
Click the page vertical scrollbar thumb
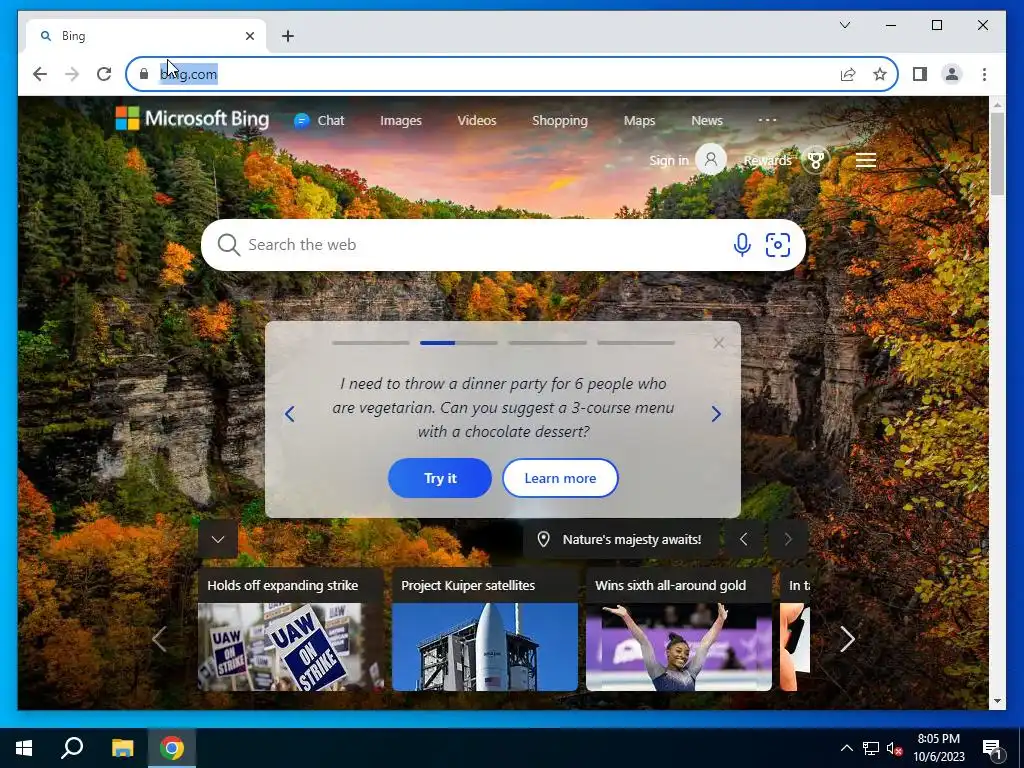click(x=997, y=153)
